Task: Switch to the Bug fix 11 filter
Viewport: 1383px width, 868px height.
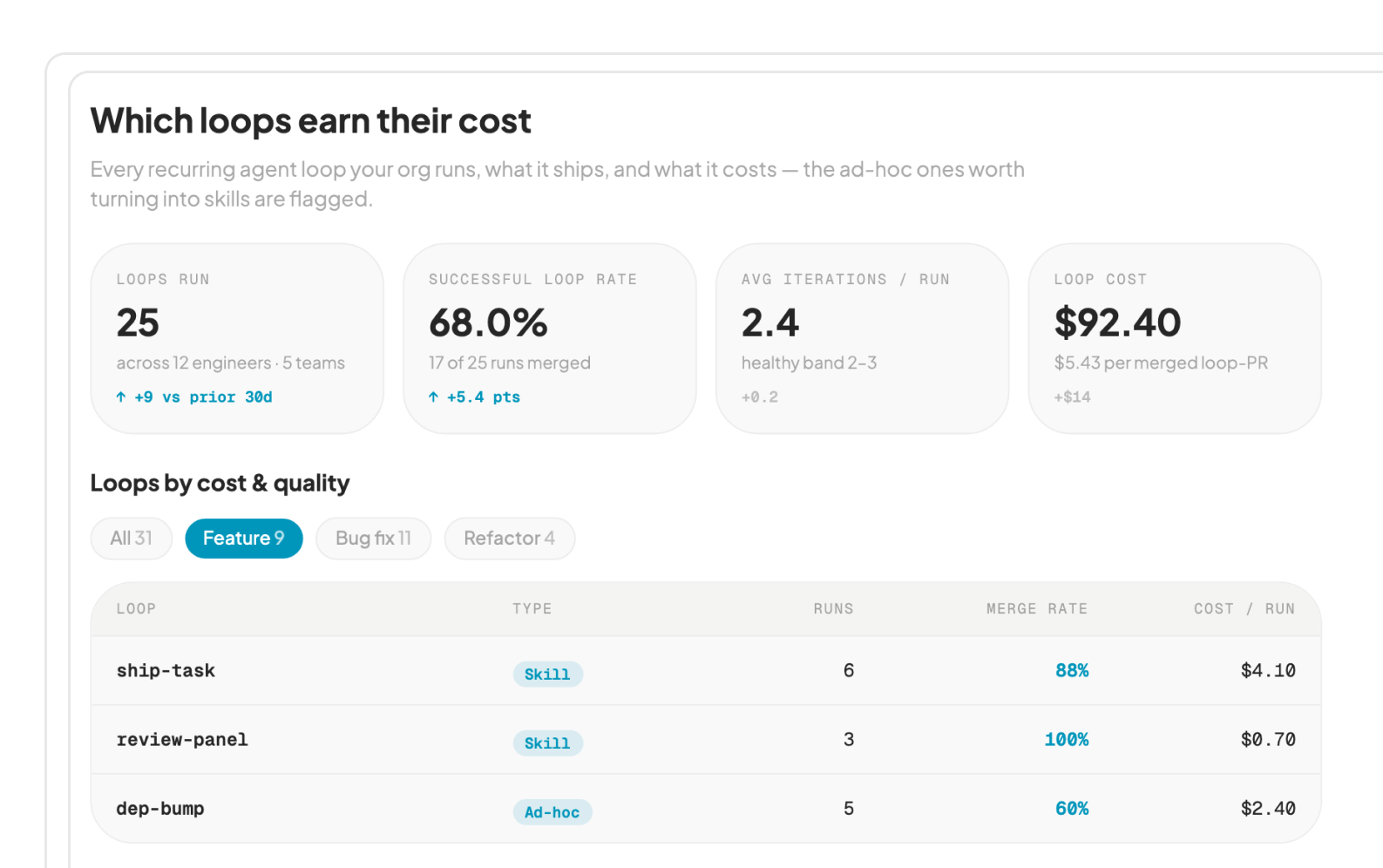Action: 373,539
